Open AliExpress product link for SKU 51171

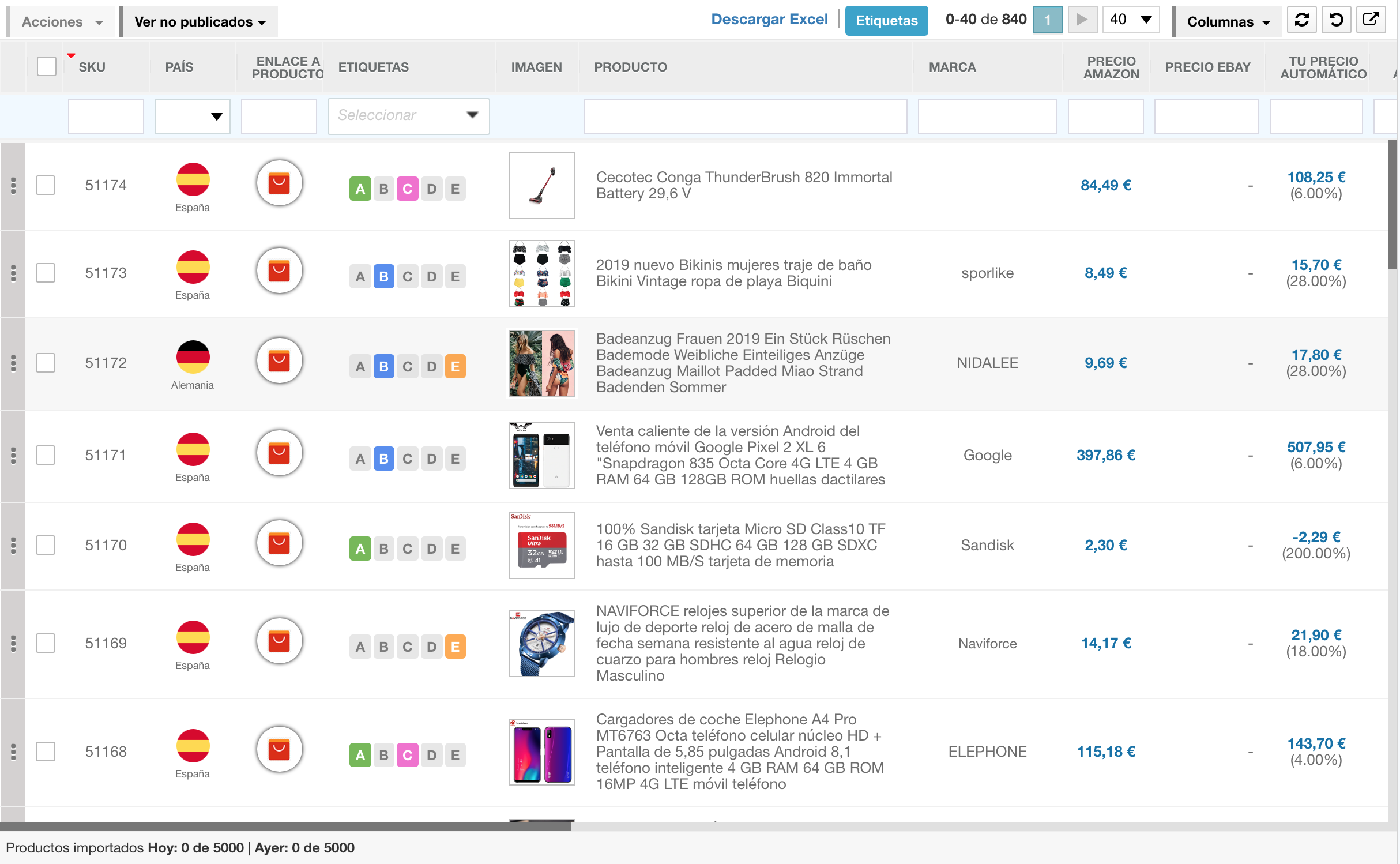280,453
